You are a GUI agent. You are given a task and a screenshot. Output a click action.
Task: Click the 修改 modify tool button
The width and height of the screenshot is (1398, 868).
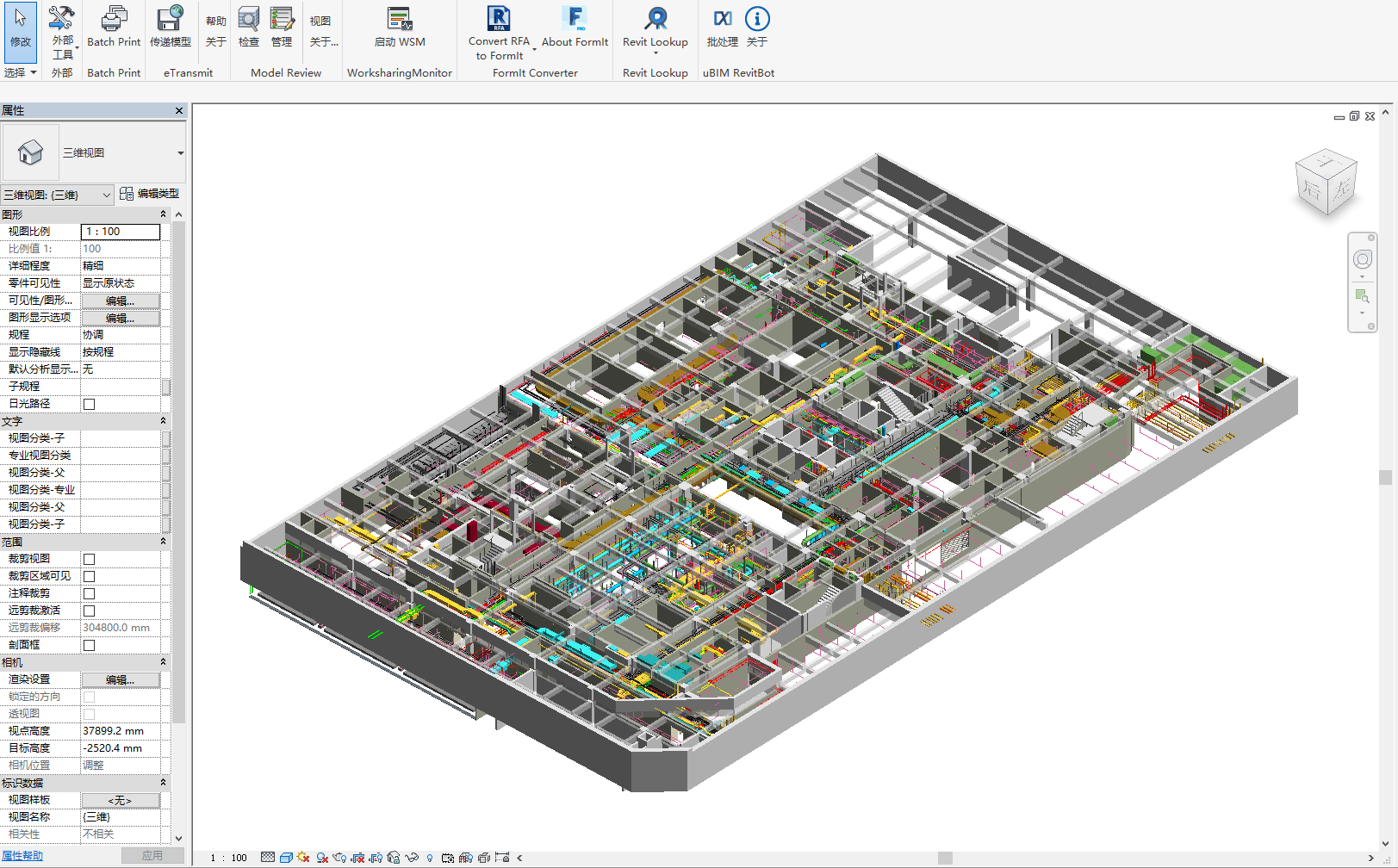[20, 30]
